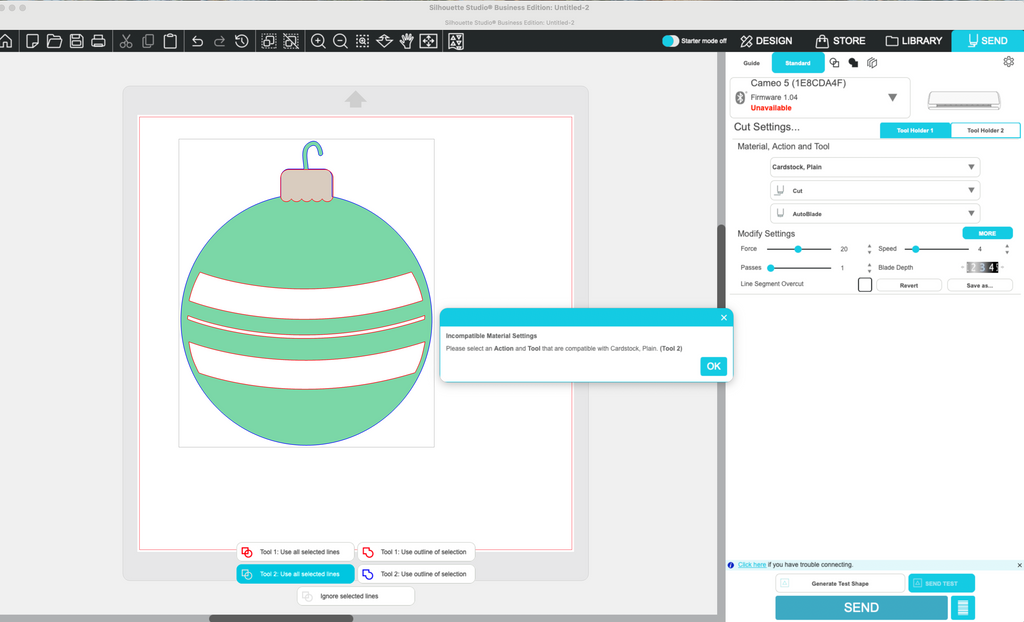Create a new document
The height and width of the screenshot is (622, 1024).
coord(32,41)
